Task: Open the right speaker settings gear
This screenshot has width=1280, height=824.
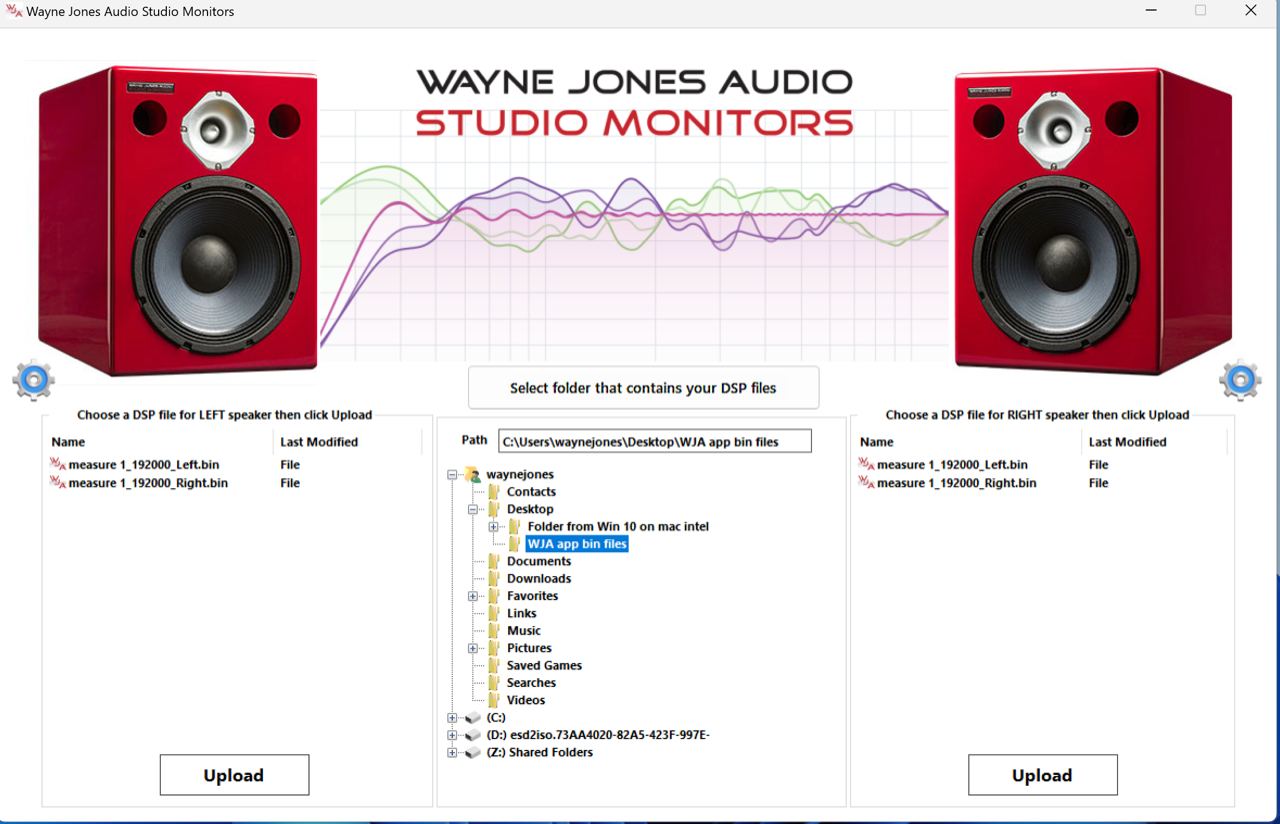Action: (1240, 380)
